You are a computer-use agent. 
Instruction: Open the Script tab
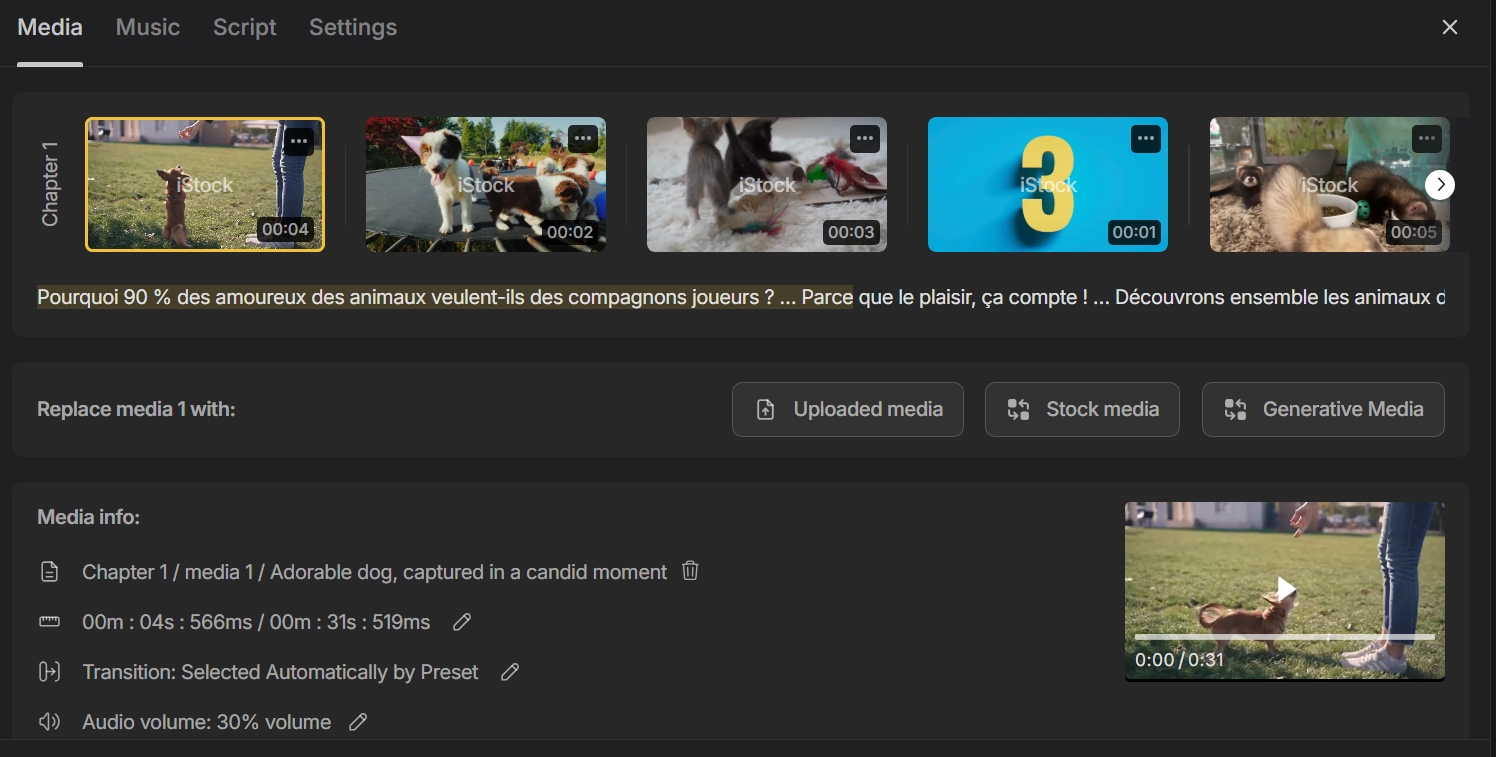[x=245, y=28]
